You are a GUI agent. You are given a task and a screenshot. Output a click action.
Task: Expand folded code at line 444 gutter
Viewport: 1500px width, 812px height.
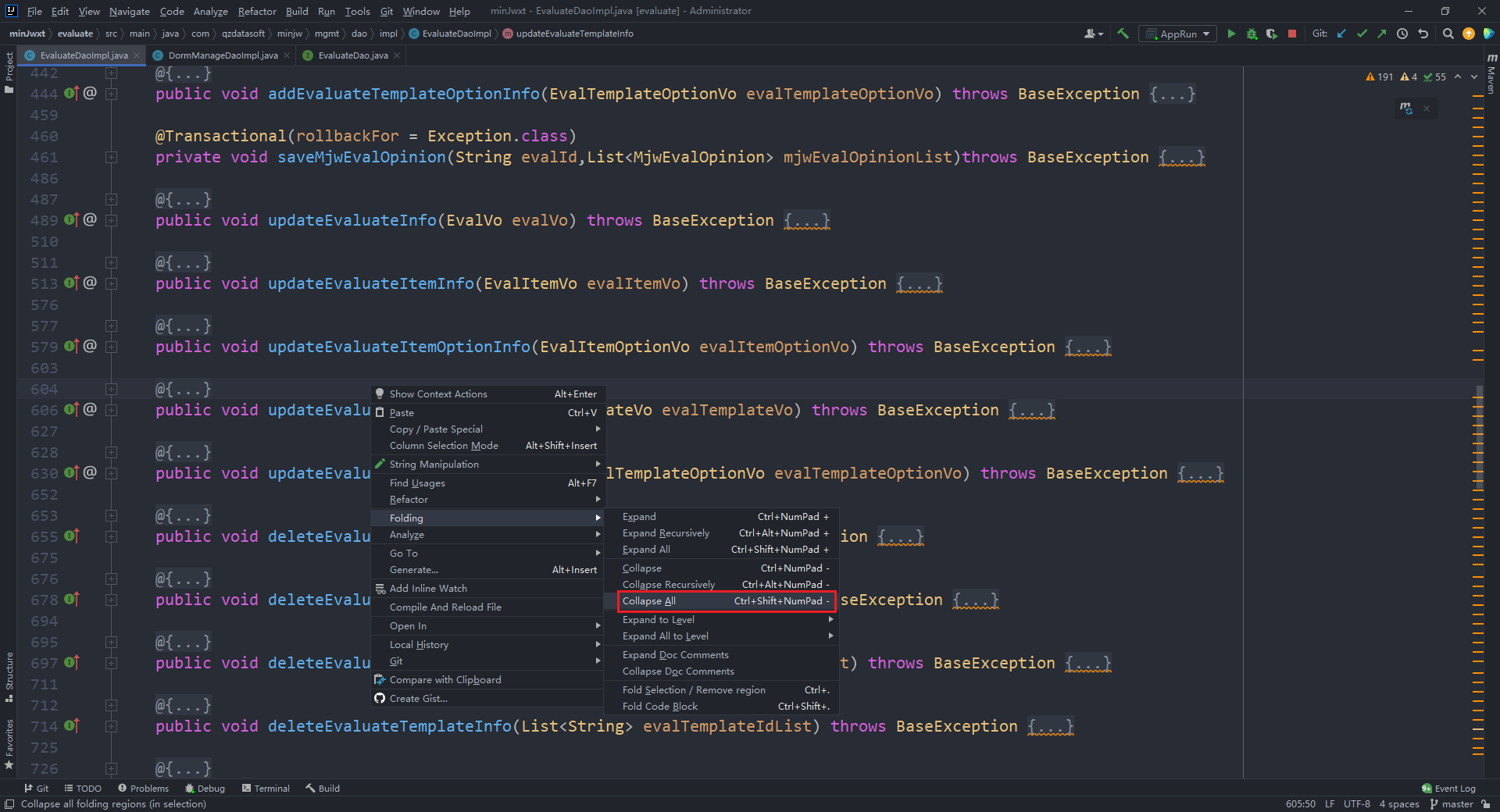click(x=111, y=94)
